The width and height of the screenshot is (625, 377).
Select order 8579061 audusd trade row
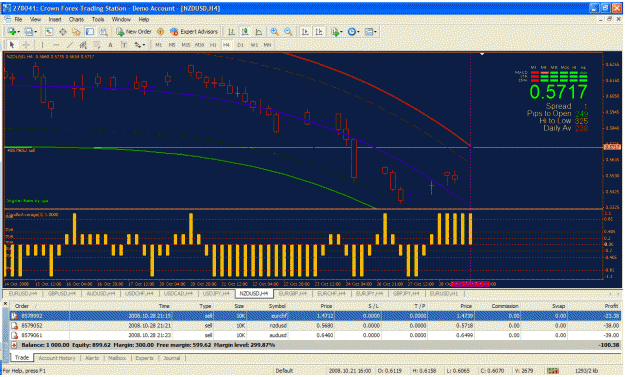pyautogui.click(x=315, y=335)
